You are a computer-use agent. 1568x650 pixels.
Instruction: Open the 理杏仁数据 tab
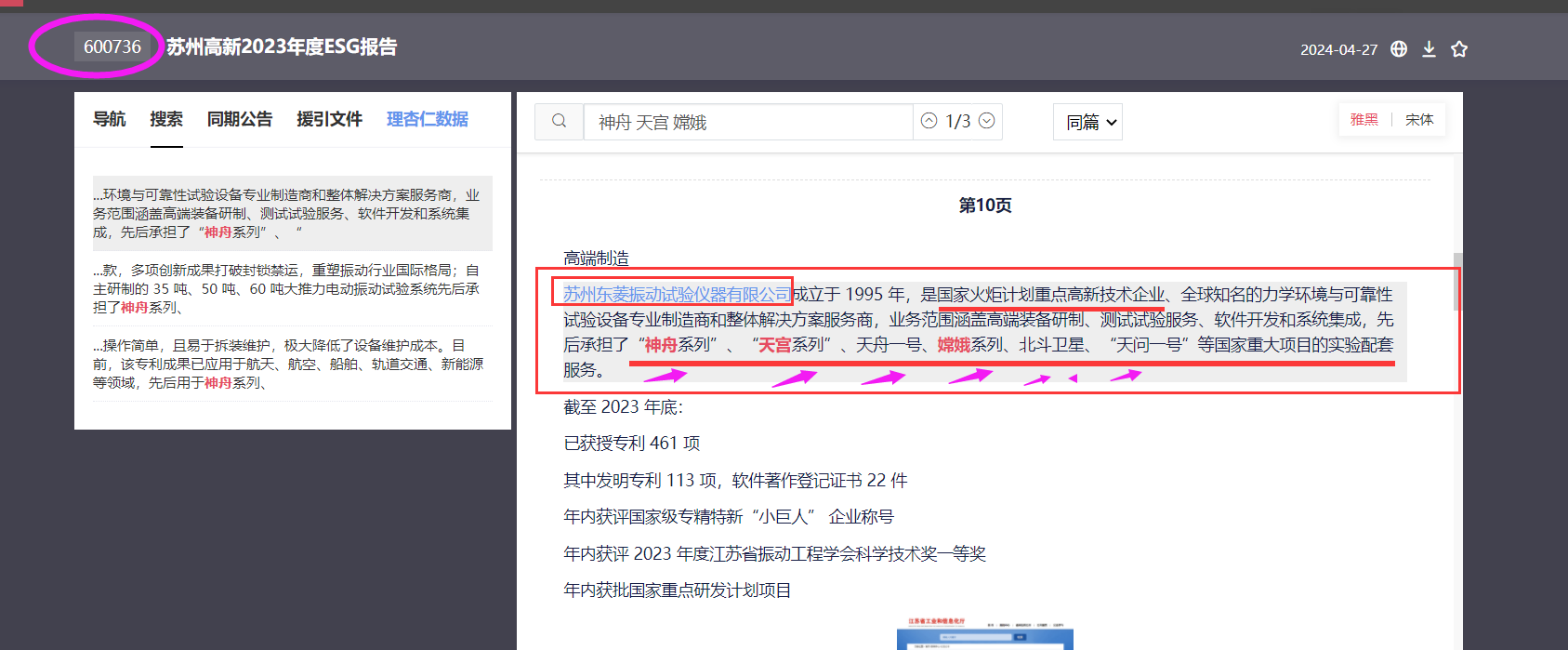pyautogui.click(x=428, y=119)
